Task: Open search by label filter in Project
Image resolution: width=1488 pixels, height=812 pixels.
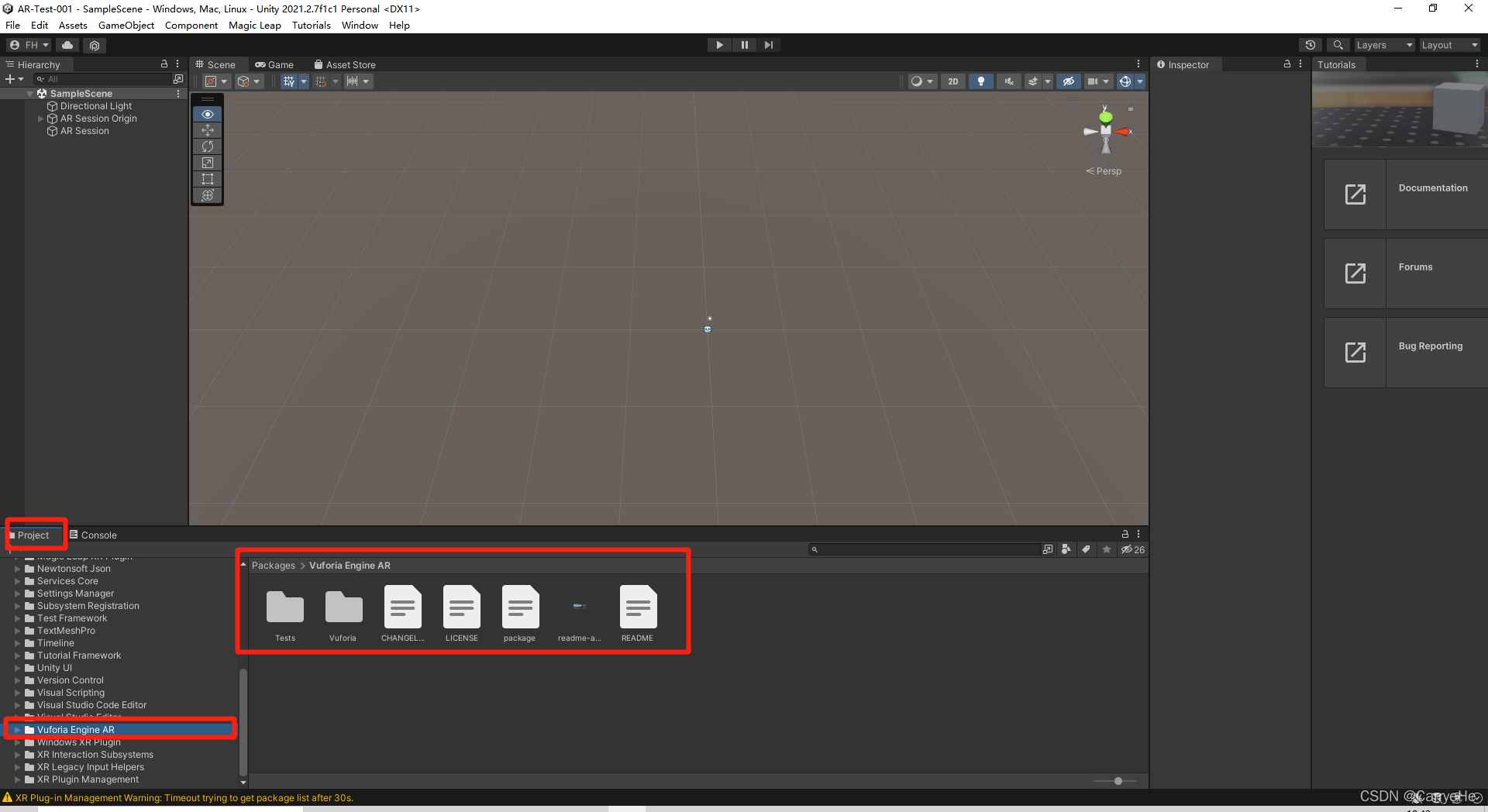Action: pyautogui.click(x=1087, y=549)
